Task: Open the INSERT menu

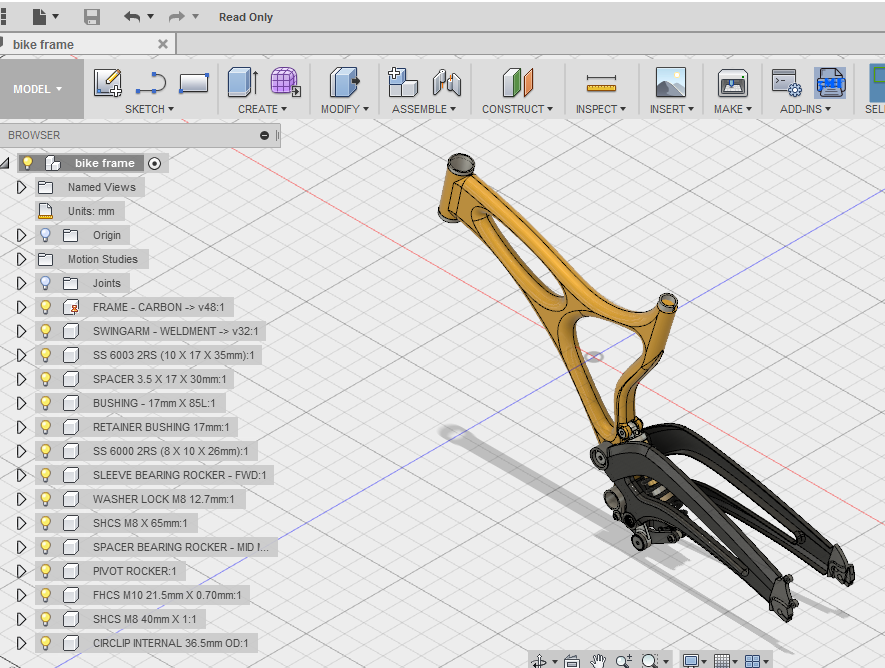Action: tap(672, 109)
